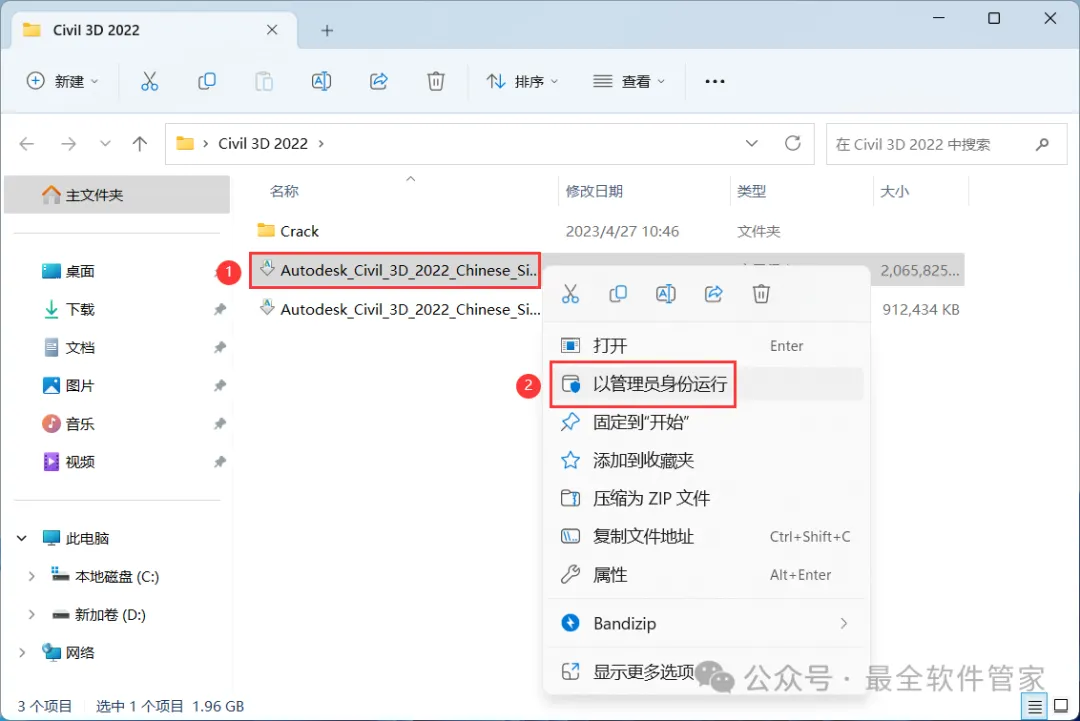Go back with the left arrow
Screen dimensions: 1080x721
coord(27,144)
